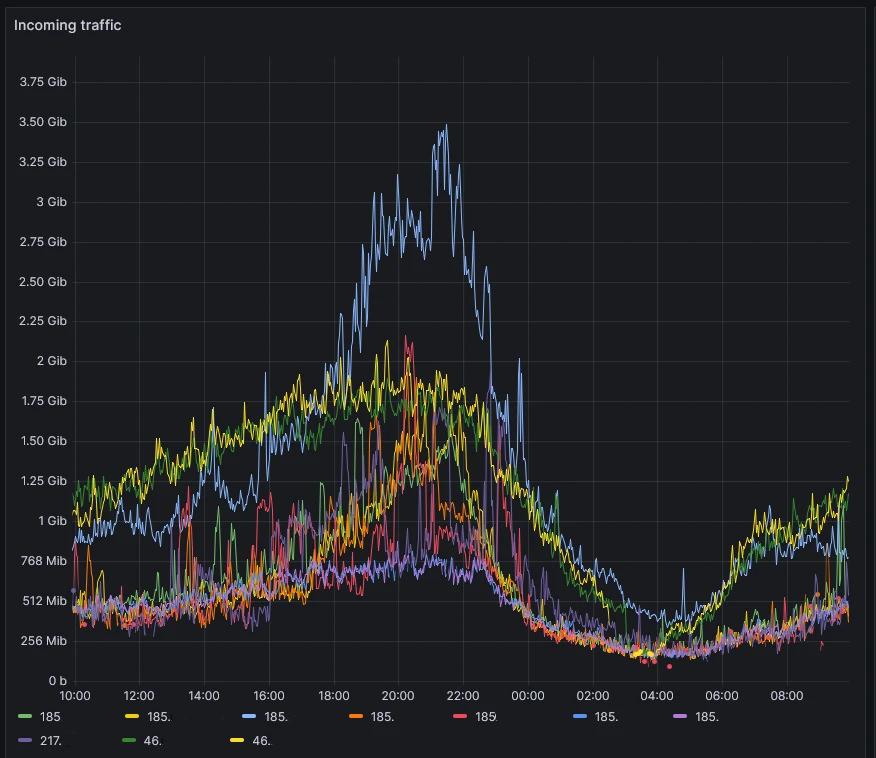The height and width of the screenshot is (758, 876).
Task: Click the light green 185 legend color swatch
Action: (25, 717)
